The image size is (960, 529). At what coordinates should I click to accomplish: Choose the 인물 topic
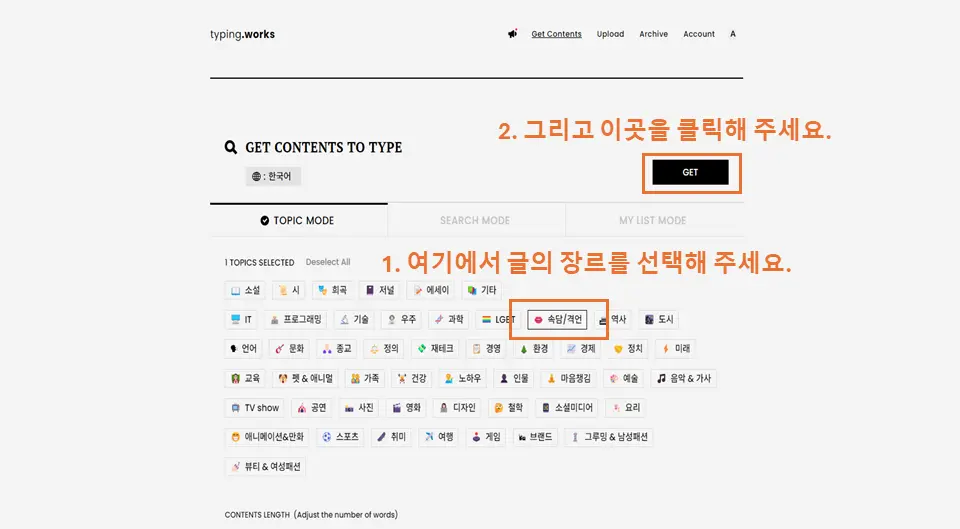click(514, 378)
